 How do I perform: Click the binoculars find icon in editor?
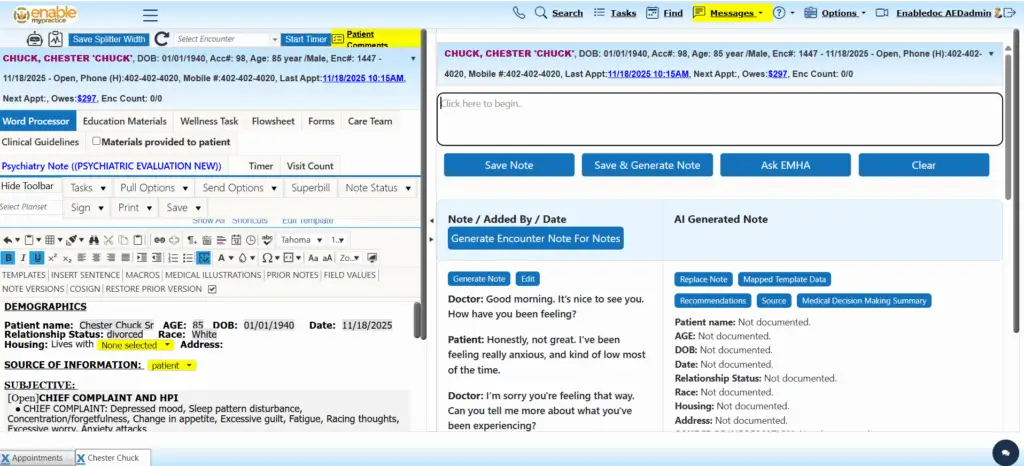coord(93,240)
